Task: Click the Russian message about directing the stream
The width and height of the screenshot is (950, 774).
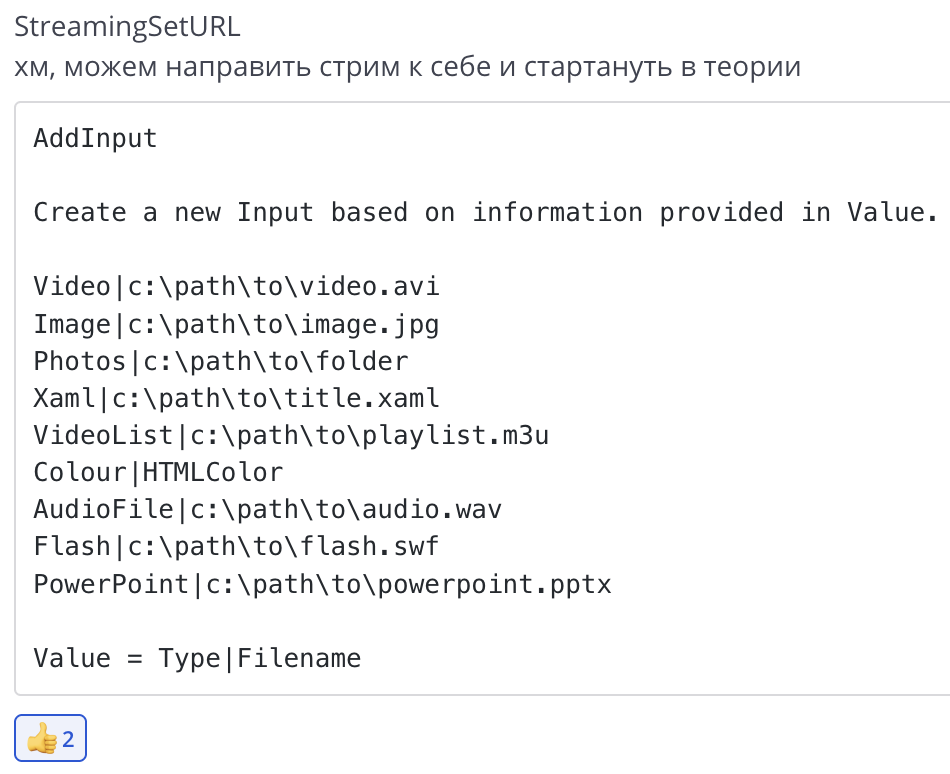Action: pyautogui.click(x=407, y=67)
